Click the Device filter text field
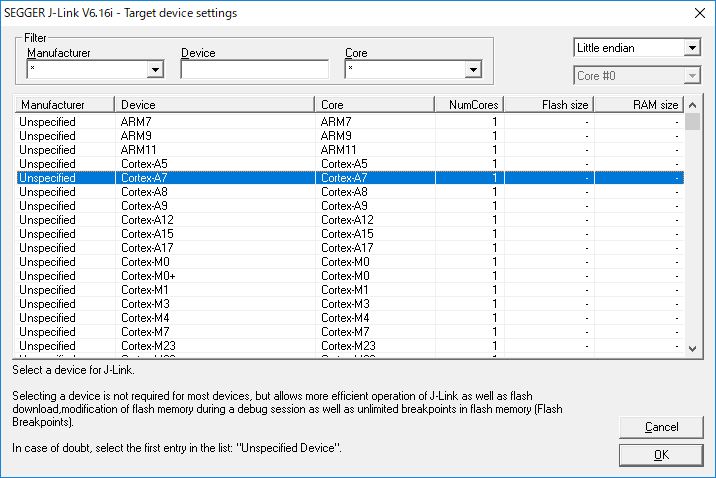The image size is (716, 478). (254, 69)
